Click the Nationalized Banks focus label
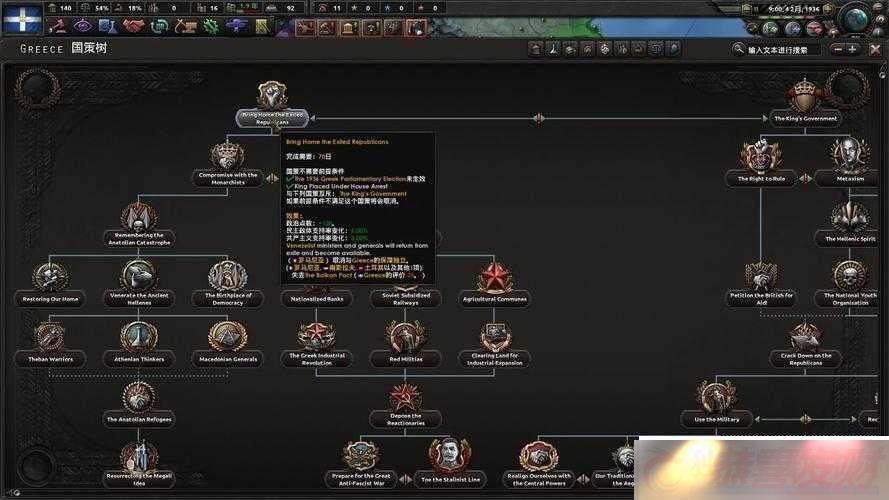This screenshot has height=500, width=889. [317, 299]
